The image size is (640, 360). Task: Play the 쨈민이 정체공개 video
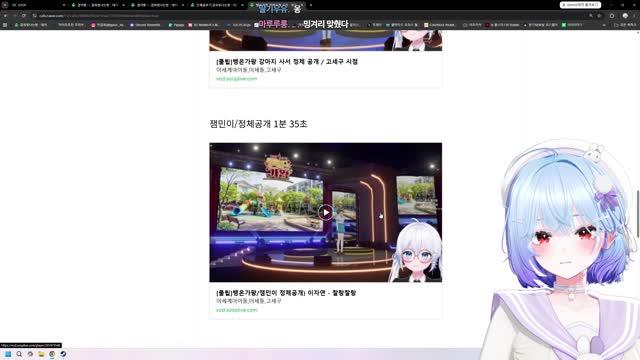325,212
